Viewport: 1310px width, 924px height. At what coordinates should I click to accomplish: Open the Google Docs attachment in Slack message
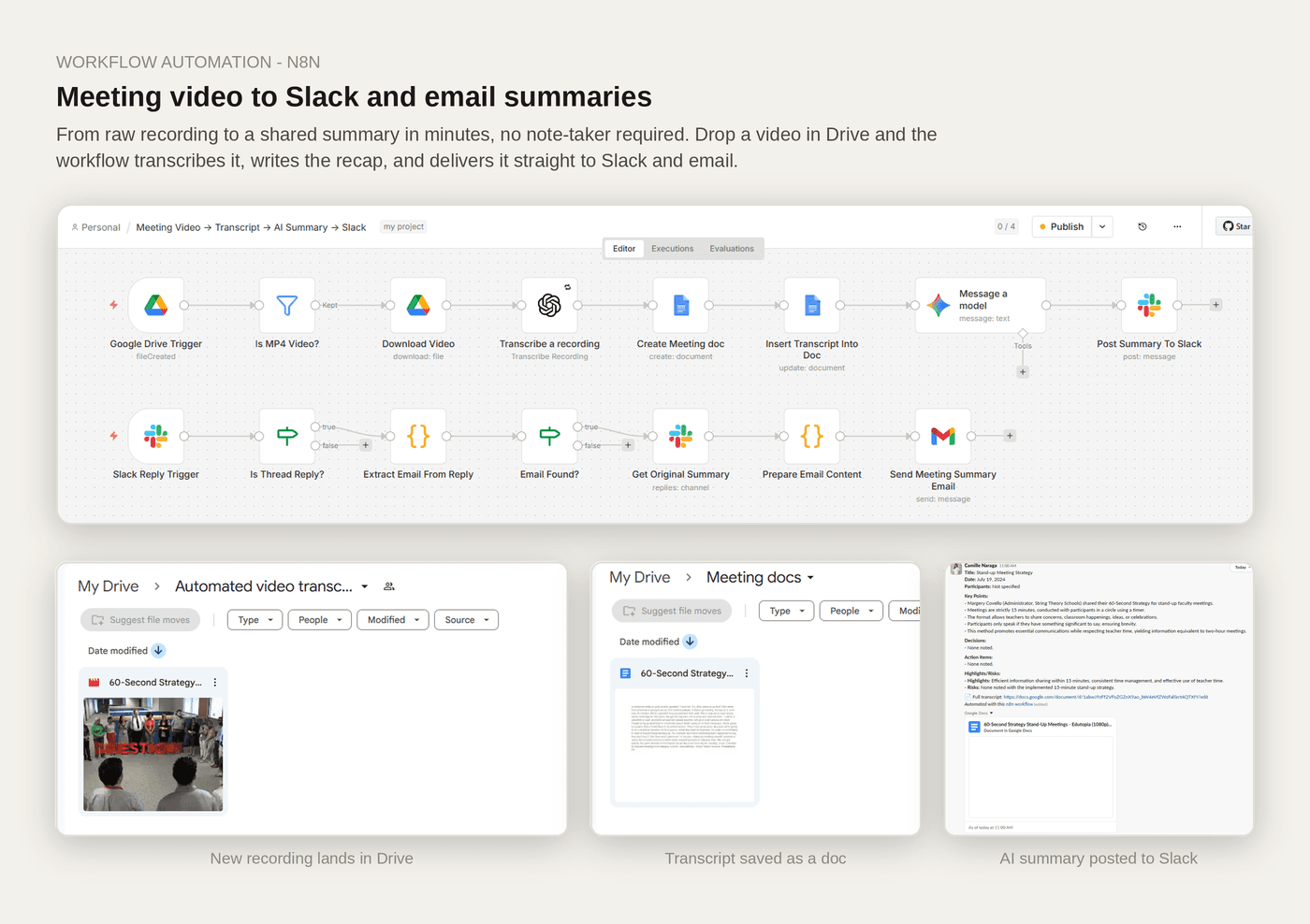pos(1041,774)
